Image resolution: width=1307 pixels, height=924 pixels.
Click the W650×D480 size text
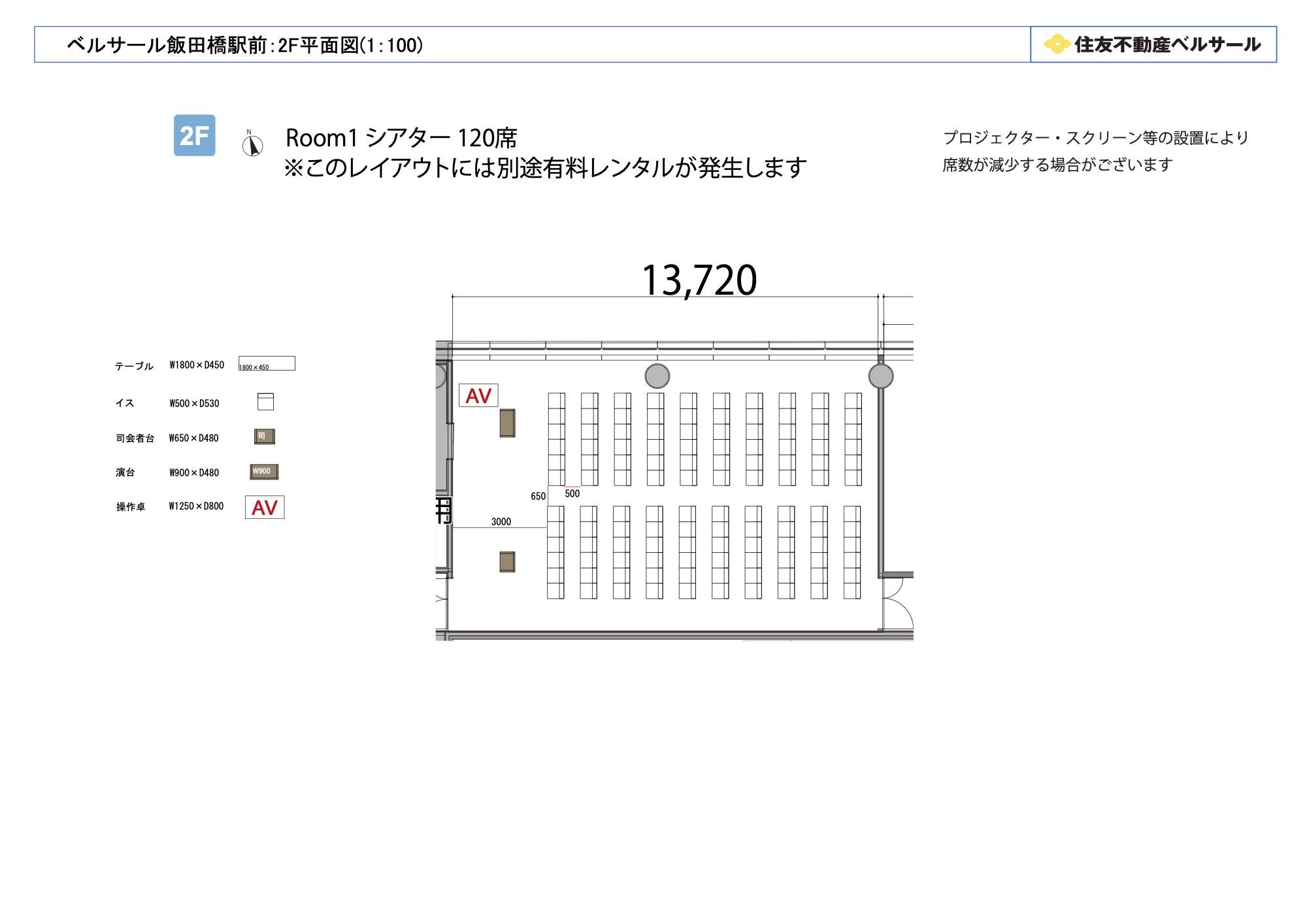(x=193, y=438)
